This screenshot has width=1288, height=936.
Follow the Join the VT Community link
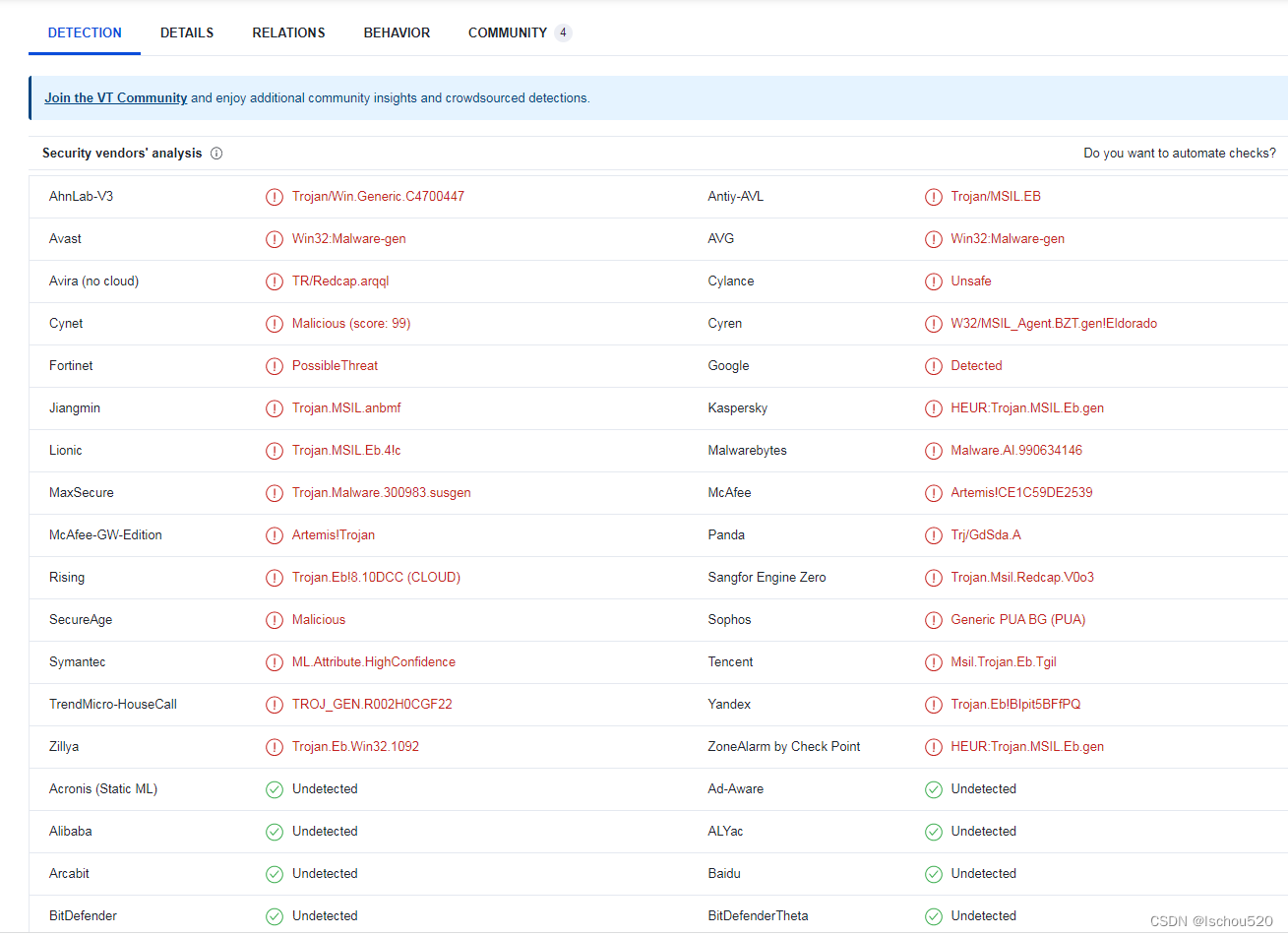tap(115, 98)
